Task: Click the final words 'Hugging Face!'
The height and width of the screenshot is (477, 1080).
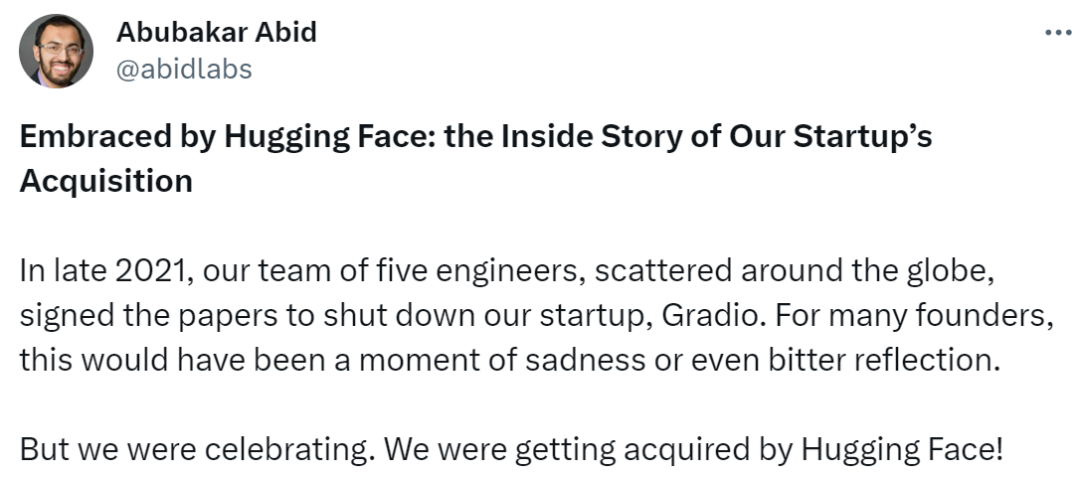Action: pos(903,449)
